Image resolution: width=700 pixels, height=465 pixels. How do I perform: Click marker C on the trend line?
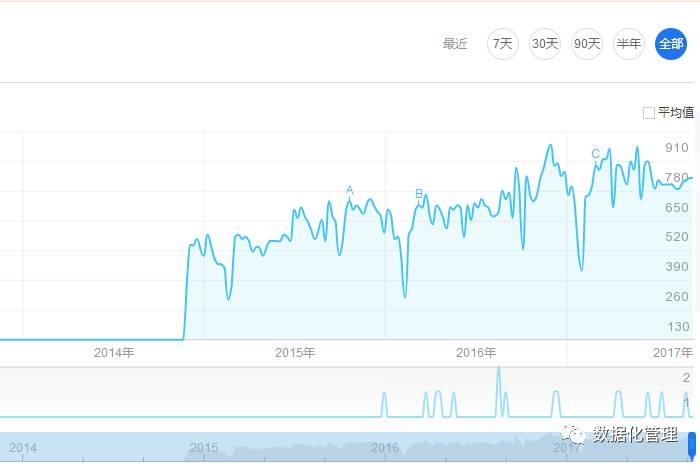click(595, 154)
